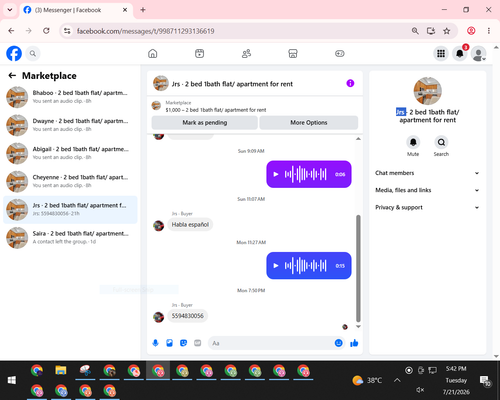
Task: Show hidden tray icons chevron
Action: pyautogui.click(x=397, y=380)
